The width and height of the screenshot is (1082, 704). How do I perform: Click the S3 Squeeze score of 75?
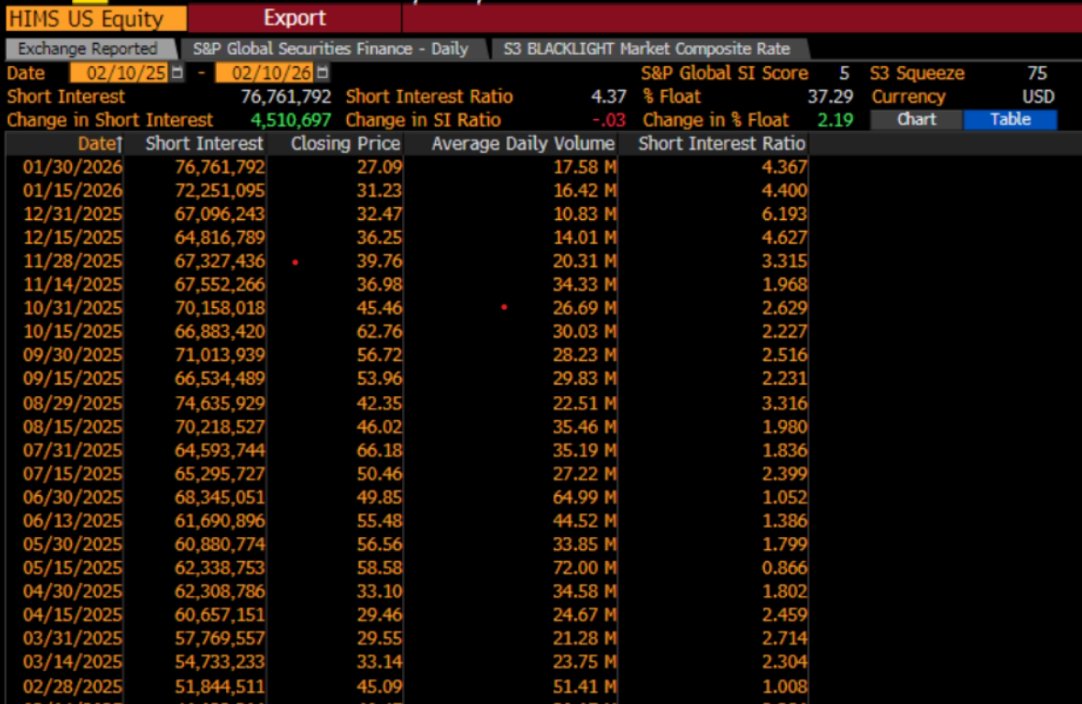click(1037, 73)
